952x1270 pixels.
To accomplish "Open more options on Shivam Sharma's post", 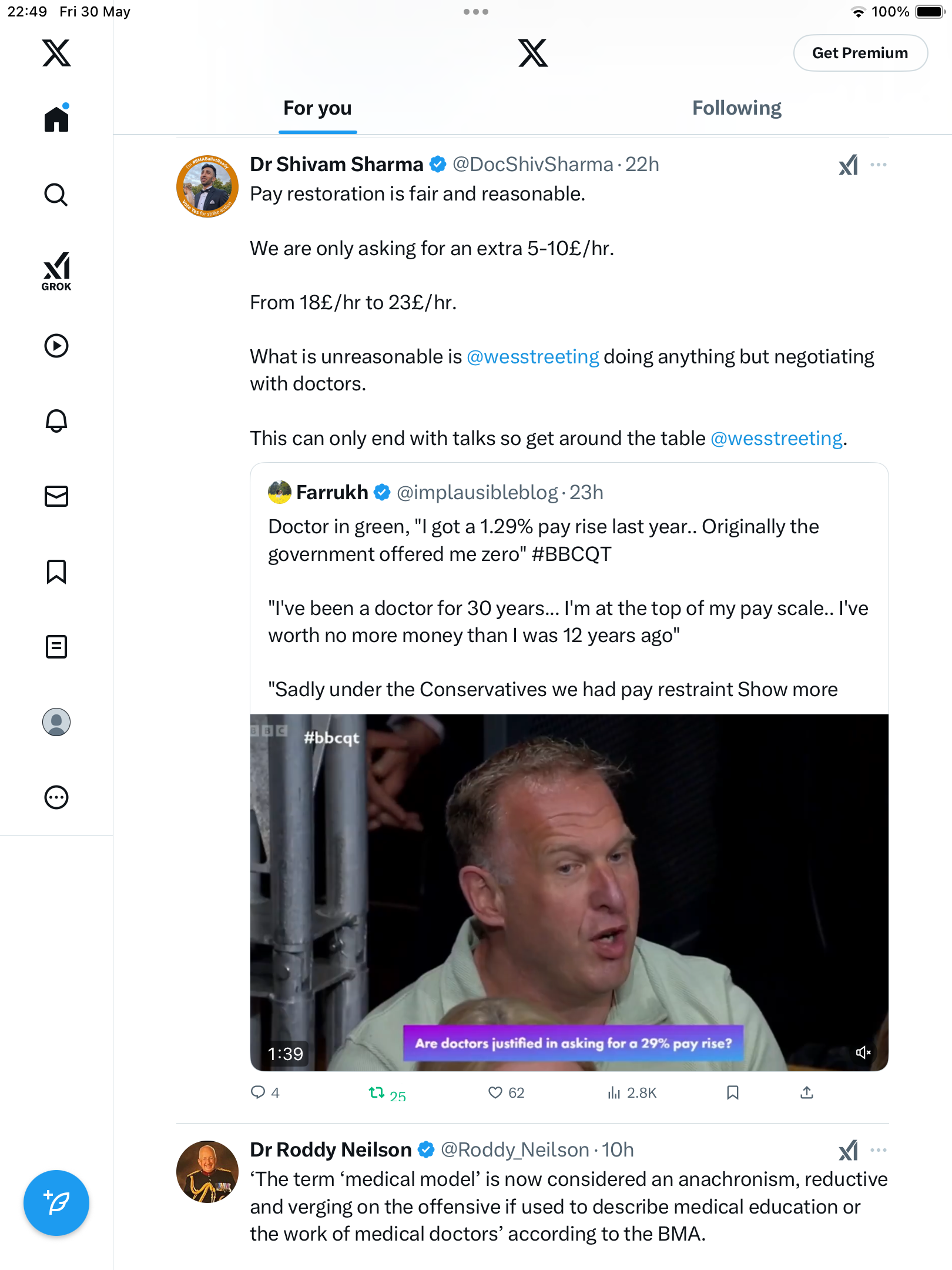I will tap(879, 165).
